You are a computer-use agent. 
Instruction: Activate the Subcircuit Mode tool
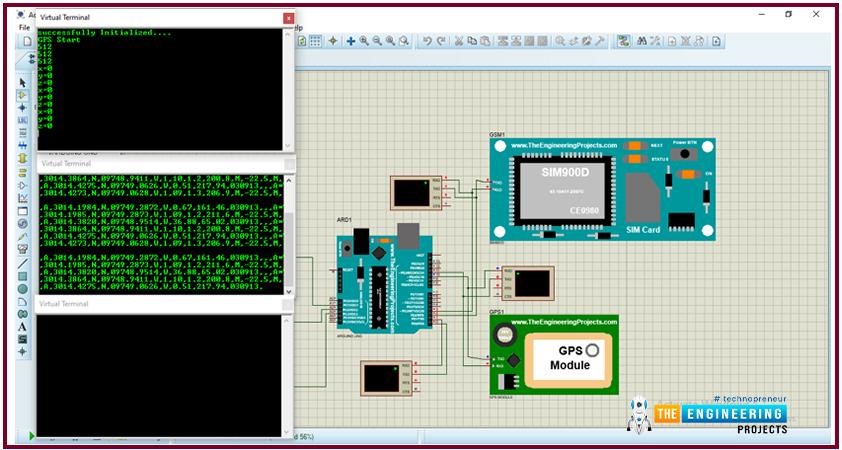pyautogui.click(x=23, y=158)
